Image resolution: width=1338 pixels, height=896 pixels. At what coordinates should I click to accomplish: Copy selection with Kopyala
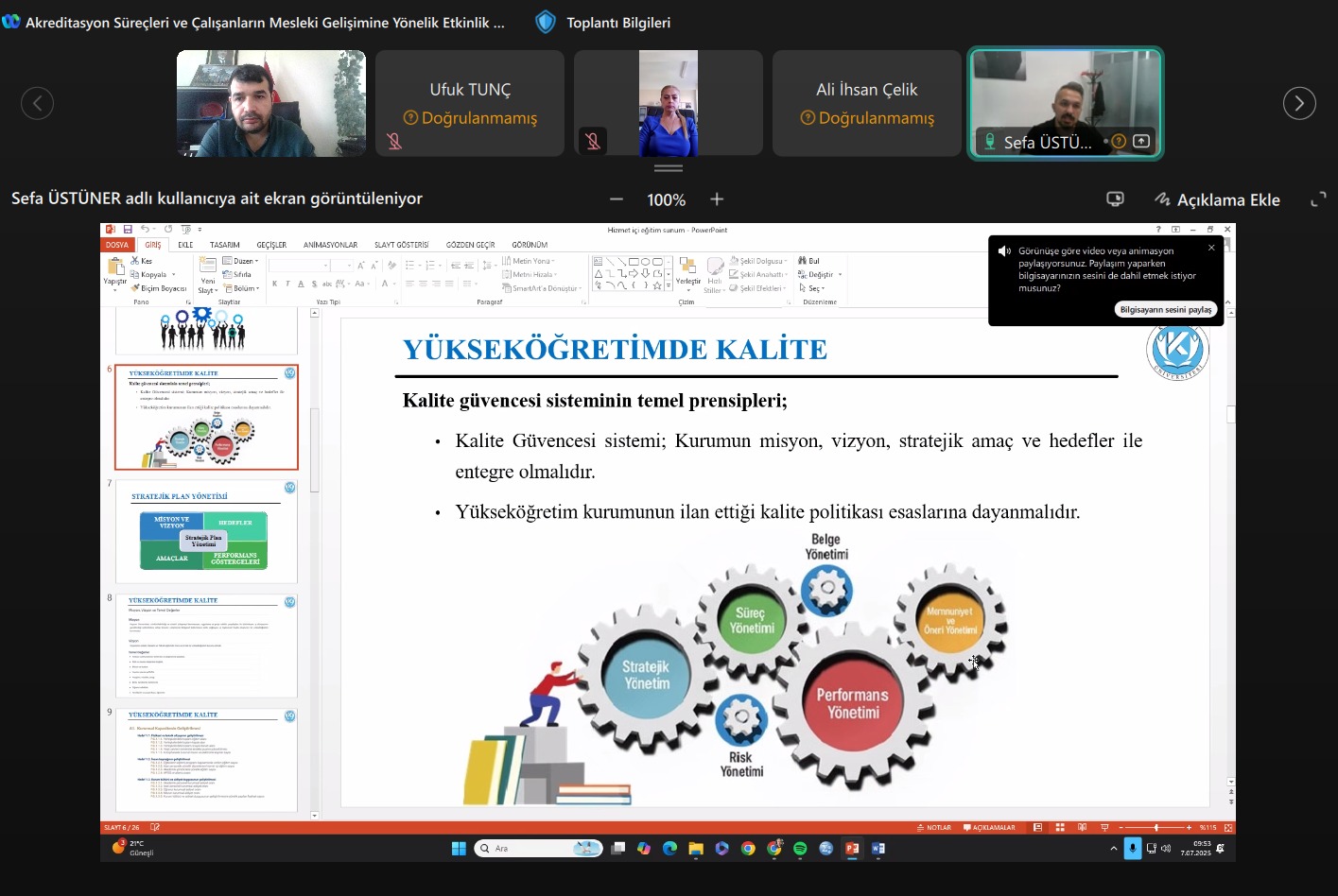pyautogui.click(x=149, y=274)
